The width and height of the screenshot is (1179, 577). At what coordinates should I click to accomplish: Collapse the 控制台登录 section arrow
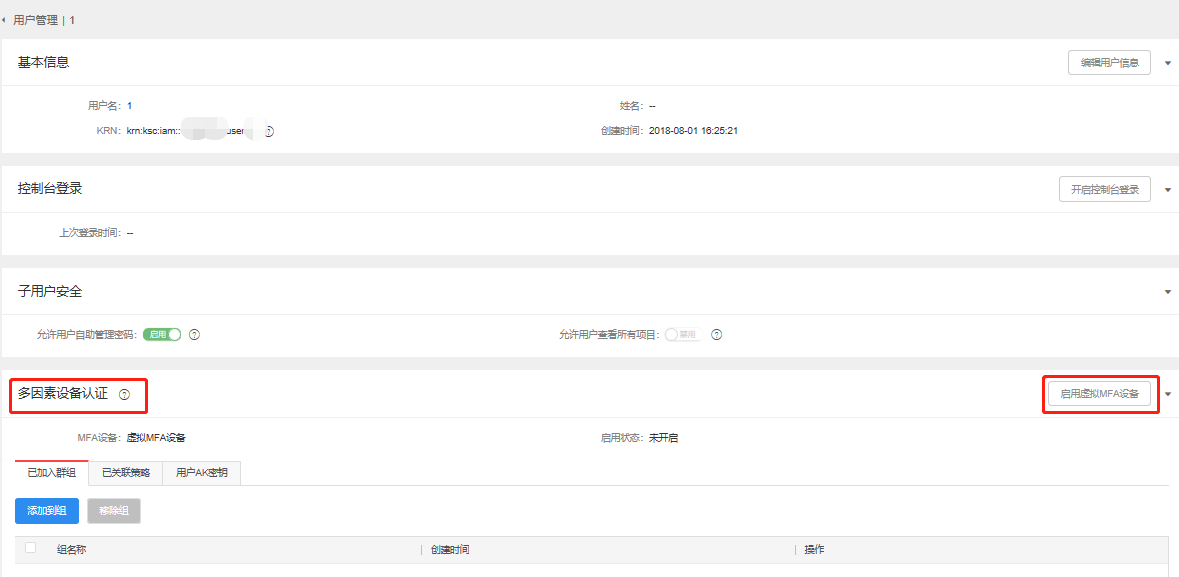1167,190
